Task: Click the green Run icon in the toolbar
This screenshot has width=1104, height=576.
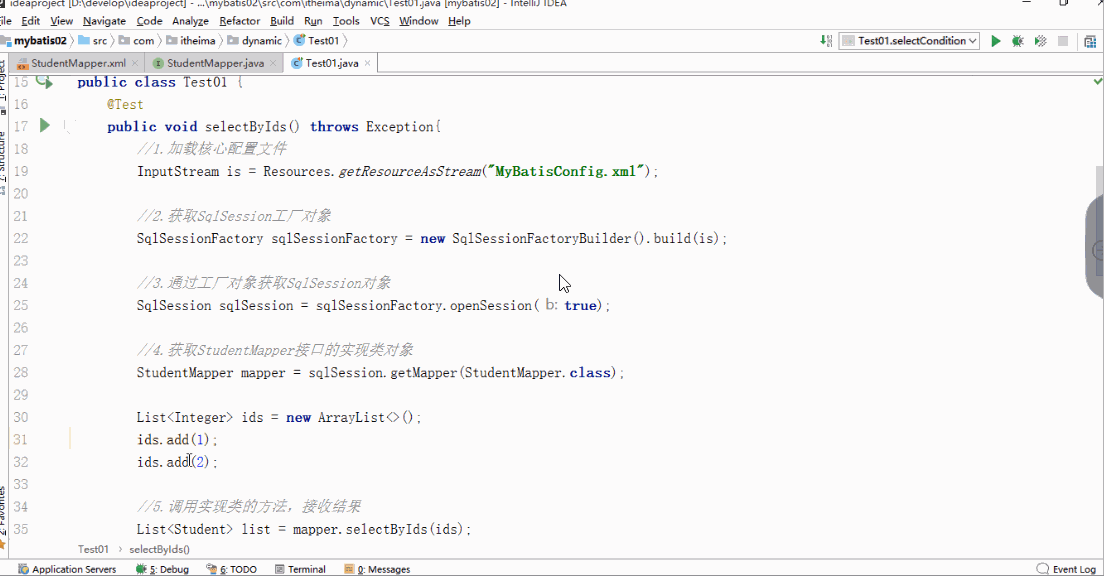Action: 996,41
